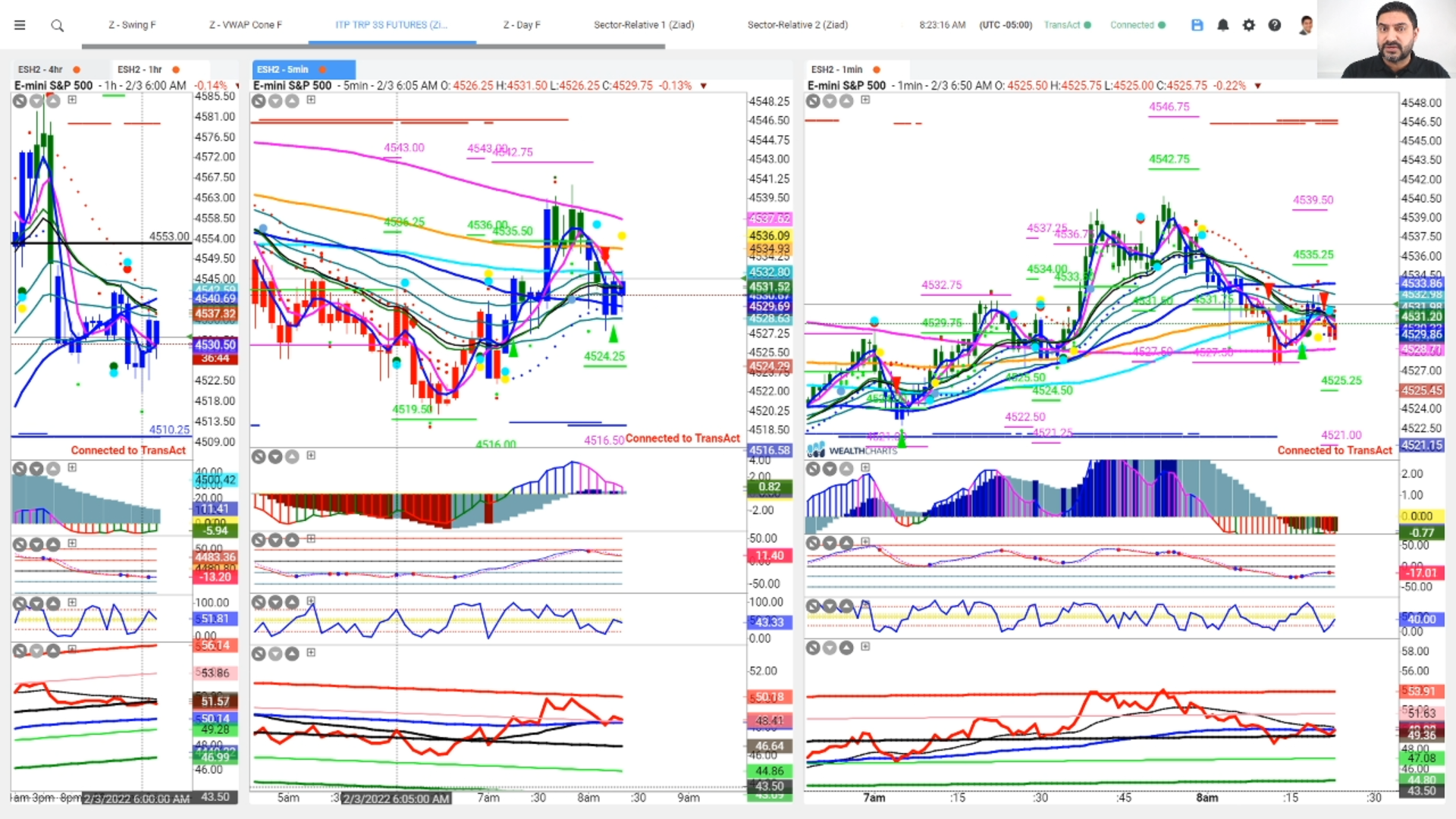Select ITP TRP 3S FUTURES tab
The width and height of the screenshot is (1456, 819).
pyautogui.click(x=391, y=25)
